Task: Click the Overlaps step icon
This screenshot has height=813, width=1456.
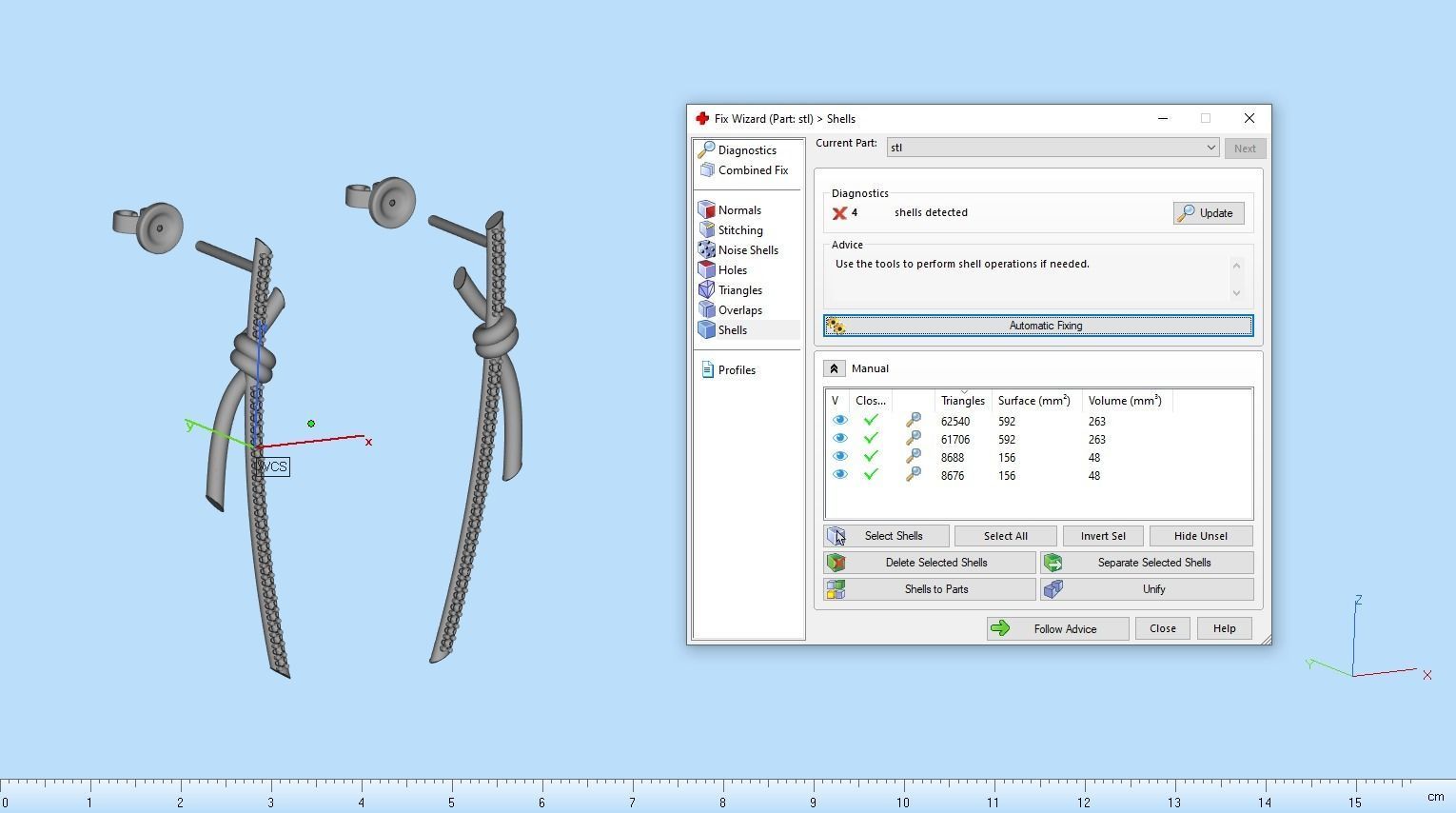Action: [706, 310]
